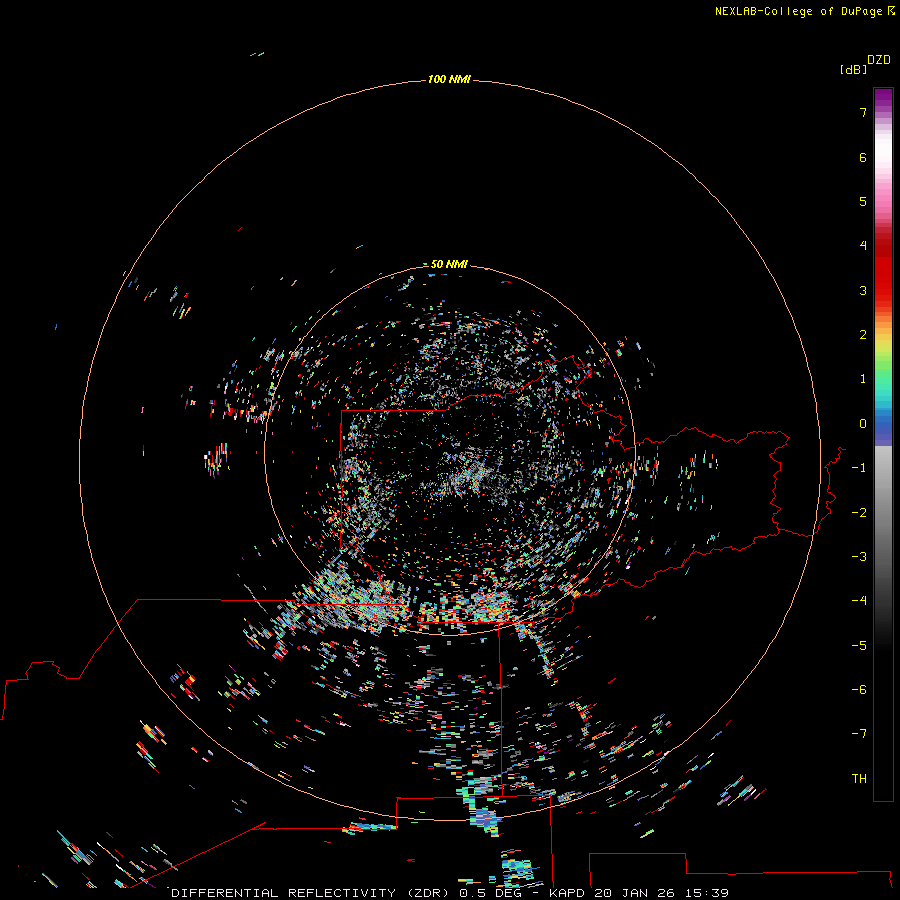
Task: Click the -1 dB value on the scale
Action: [x=859, y=468]
